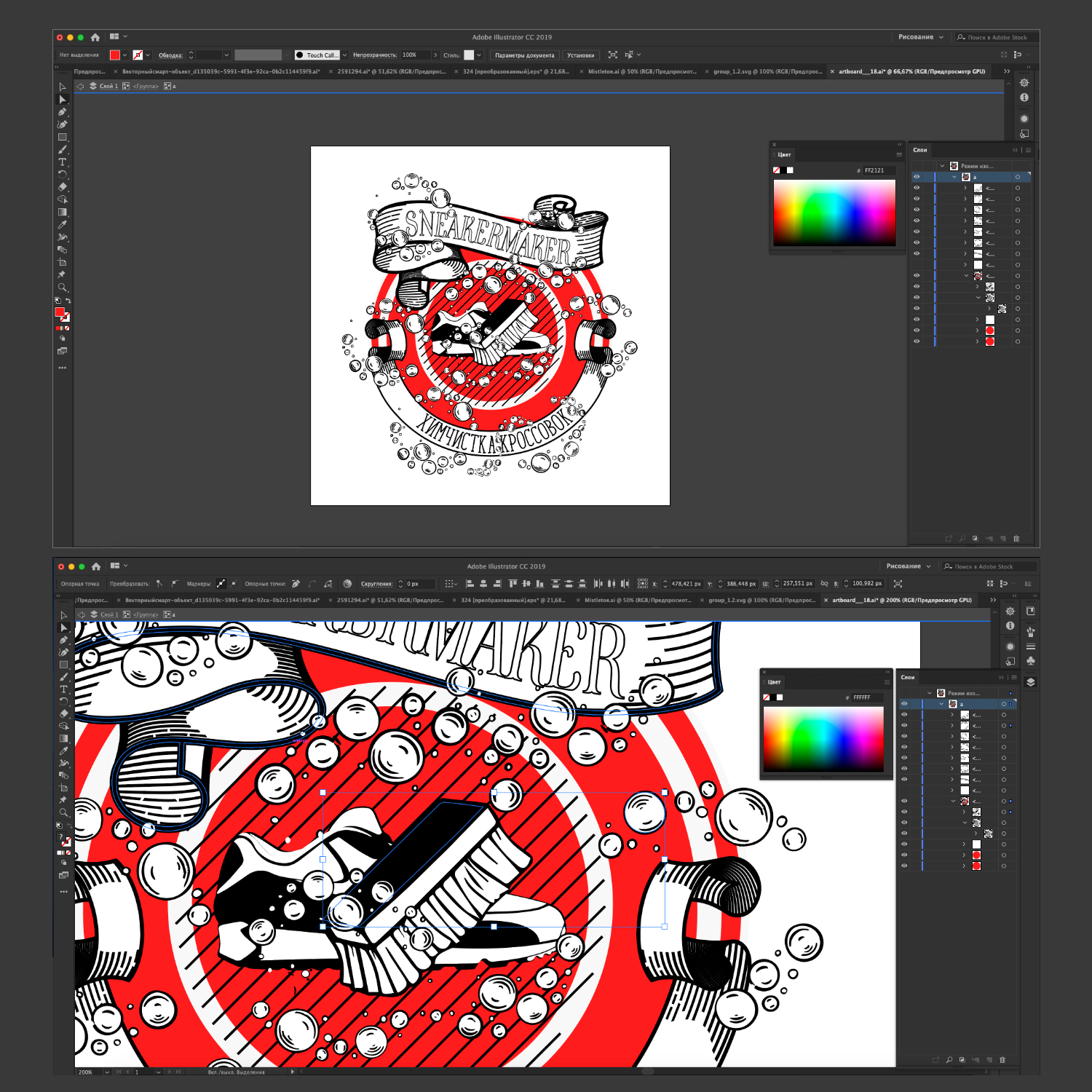Open fill color dropdown in upper control bar

[124, 55]
